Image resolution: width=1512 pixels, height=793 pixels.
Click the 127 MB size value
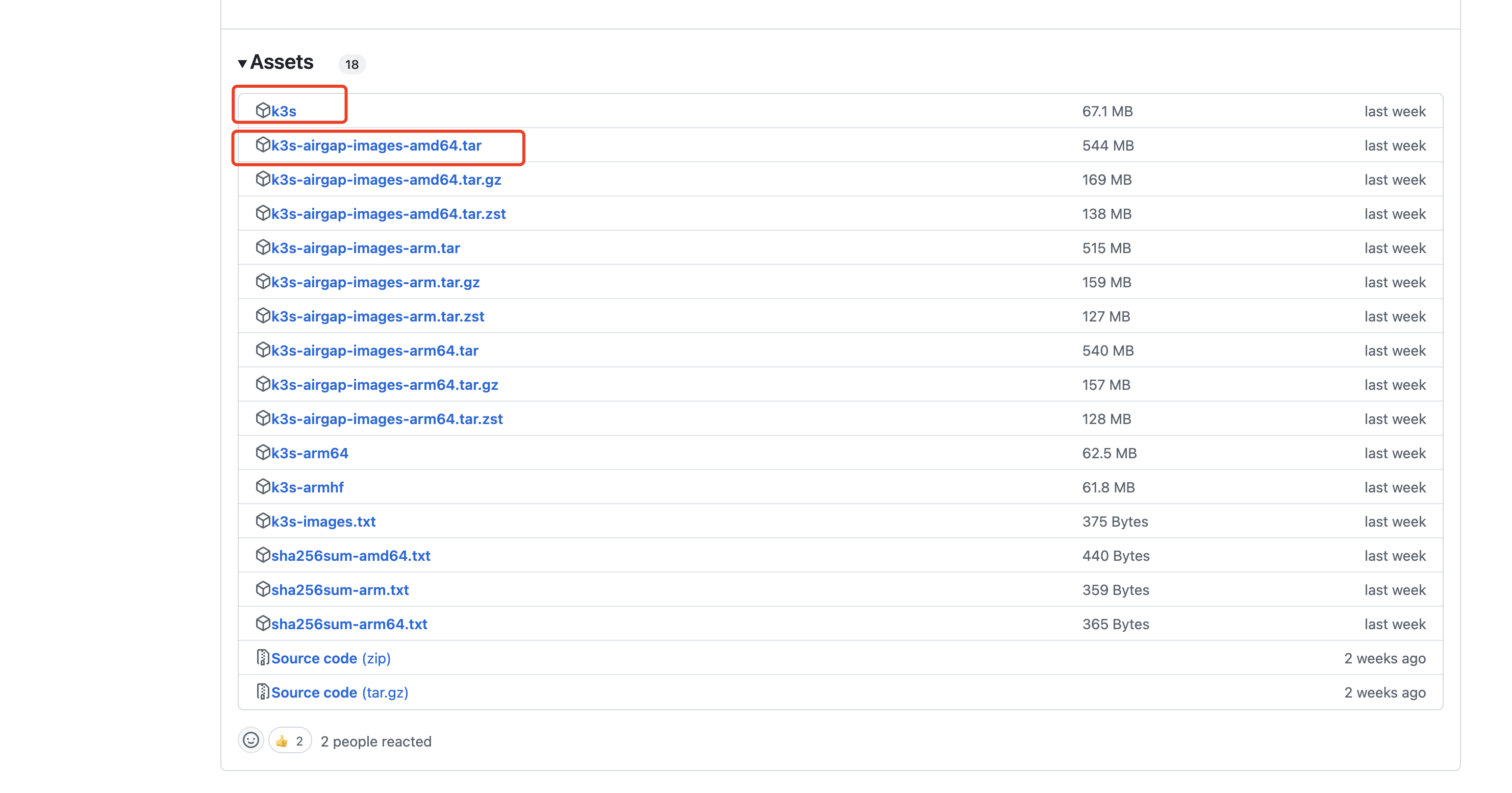pyautogui.click(x=1106, y=316)
